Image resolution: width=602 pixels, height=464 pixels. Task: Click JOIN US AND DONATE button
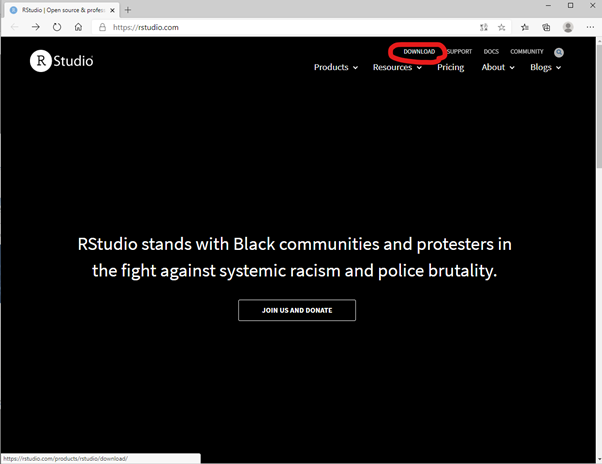click(x=297, y=310)
